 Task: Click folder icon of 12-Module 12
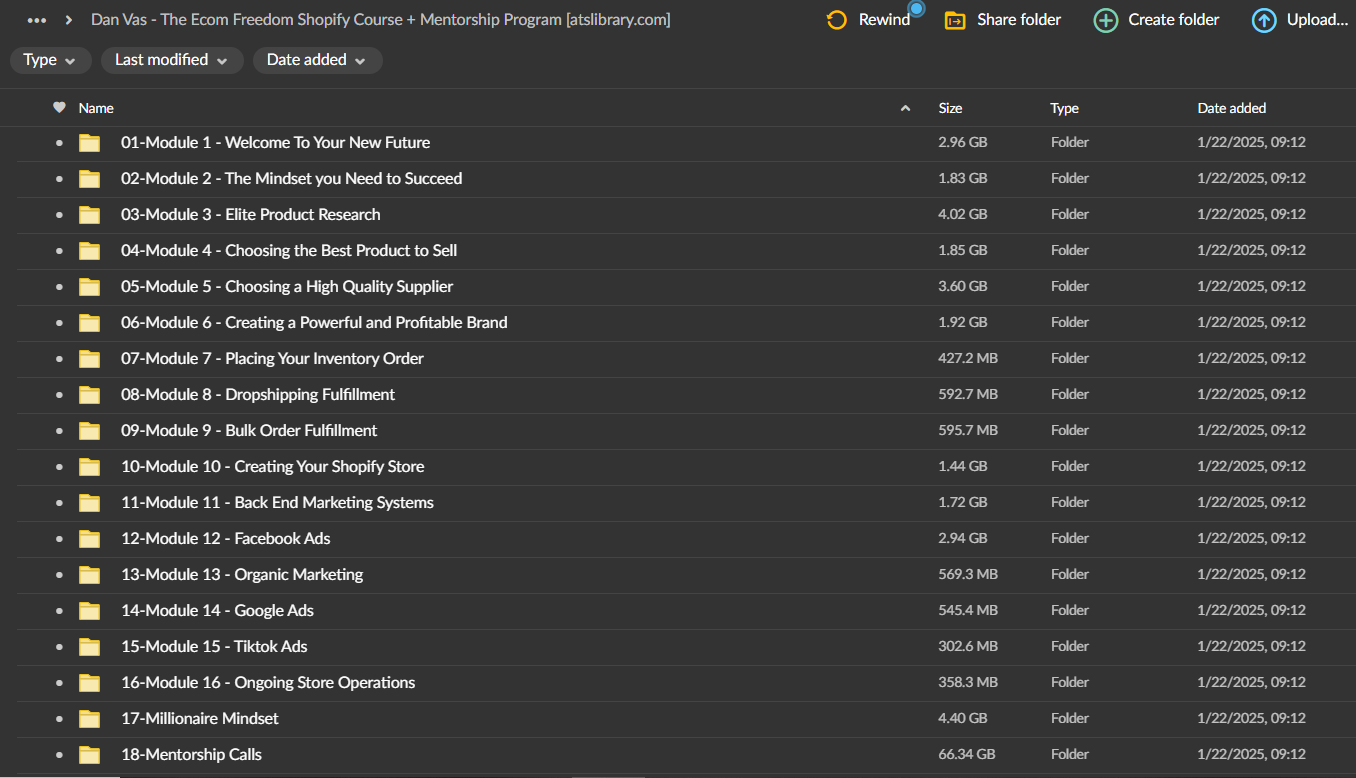coord(90,539)
